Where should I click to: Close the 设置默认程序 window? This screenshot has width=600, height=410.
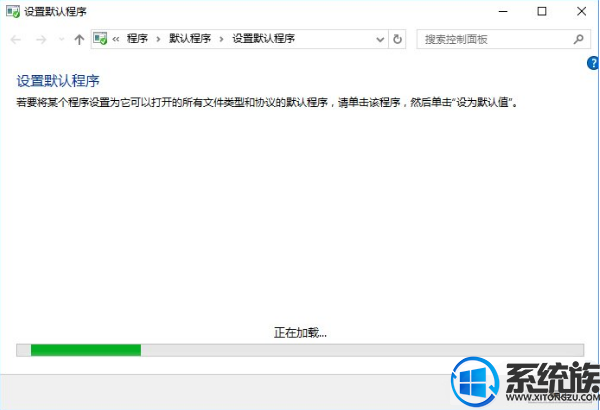click(x=581, y=11)
